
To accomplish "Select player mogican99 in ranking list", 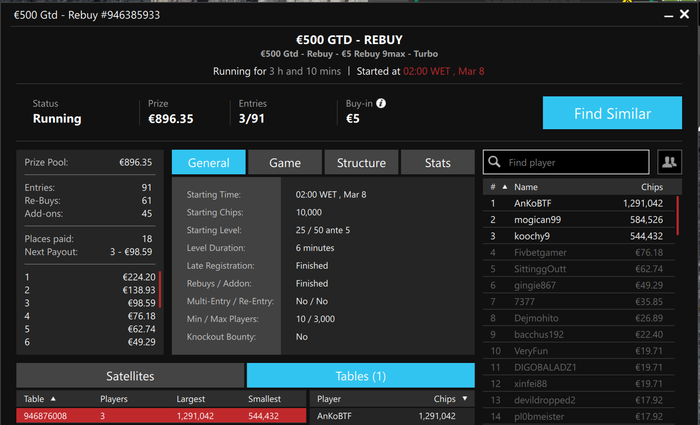I will pyautogui.click(x=579, y=220).
